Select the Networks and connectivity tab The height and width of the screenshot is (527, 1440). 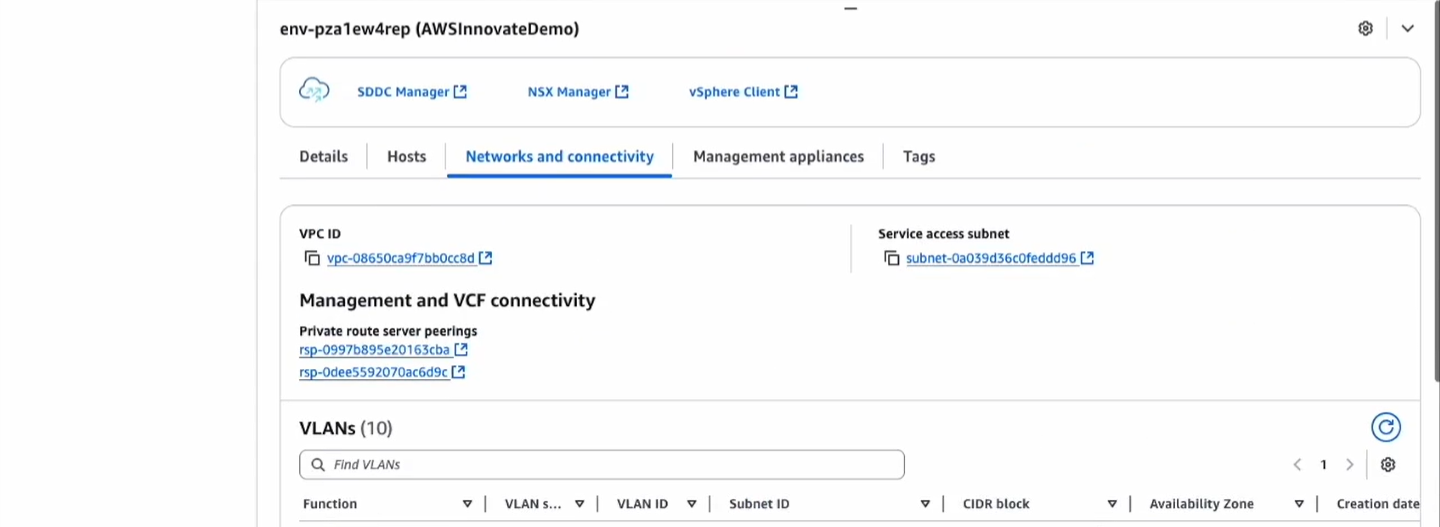559,156
